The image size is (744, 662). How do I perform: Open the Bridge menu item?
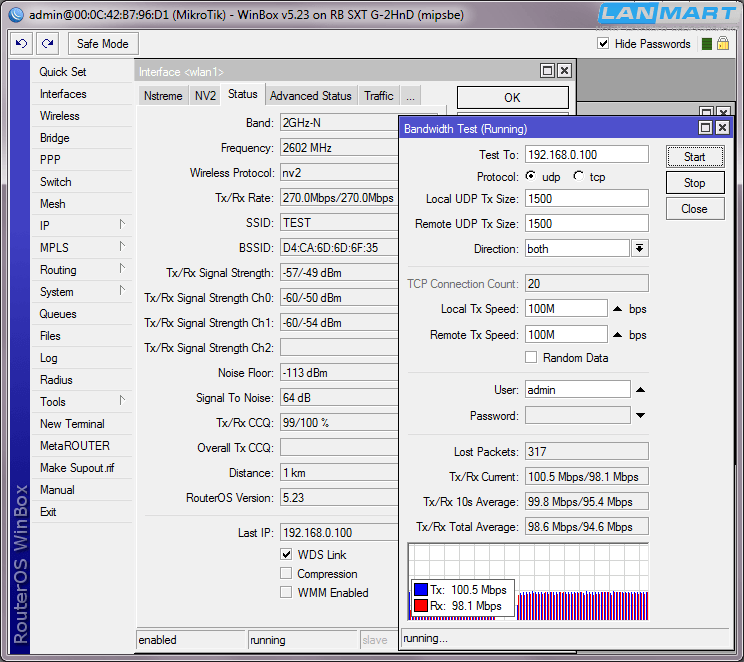82,138
